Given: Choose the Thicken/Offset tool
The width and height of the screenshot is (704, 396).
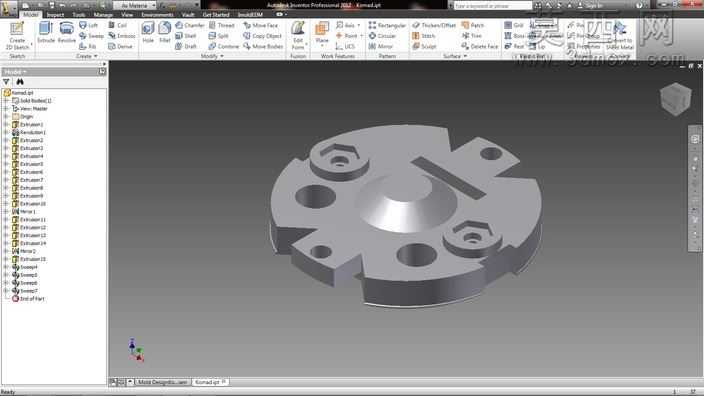Looking at the screenshot, I should coord(434,26).
